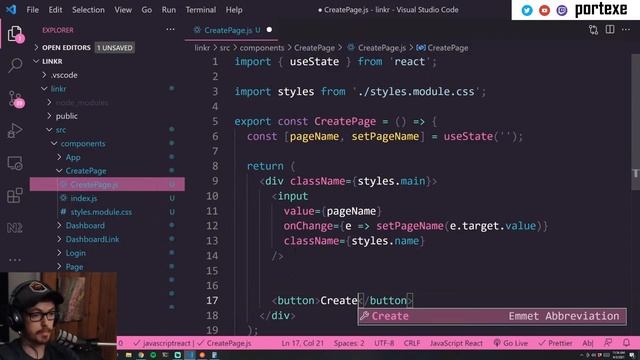Open the Selection menu

[x=88, y=9]
